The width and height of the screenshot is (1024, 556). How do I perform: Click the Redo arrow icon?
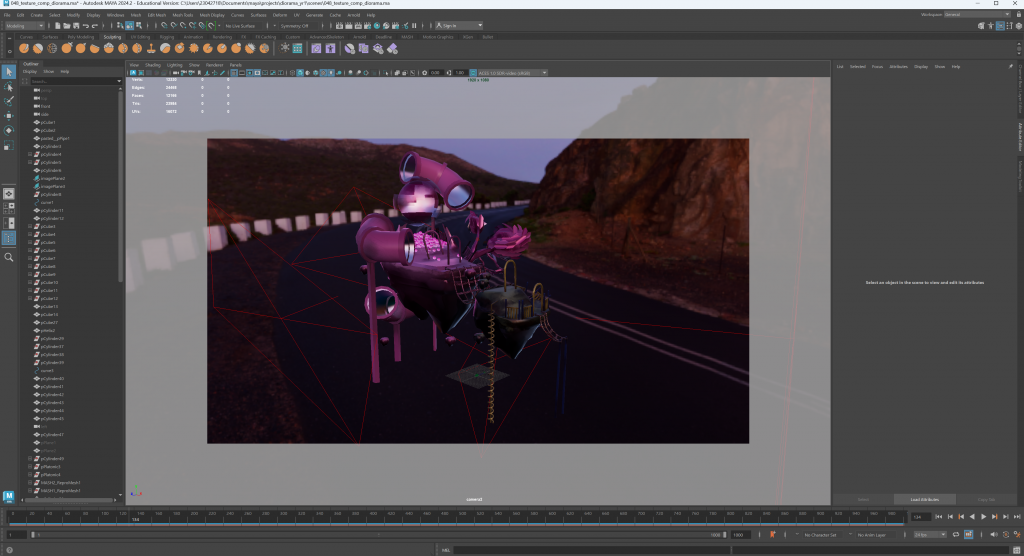[95, 25]
